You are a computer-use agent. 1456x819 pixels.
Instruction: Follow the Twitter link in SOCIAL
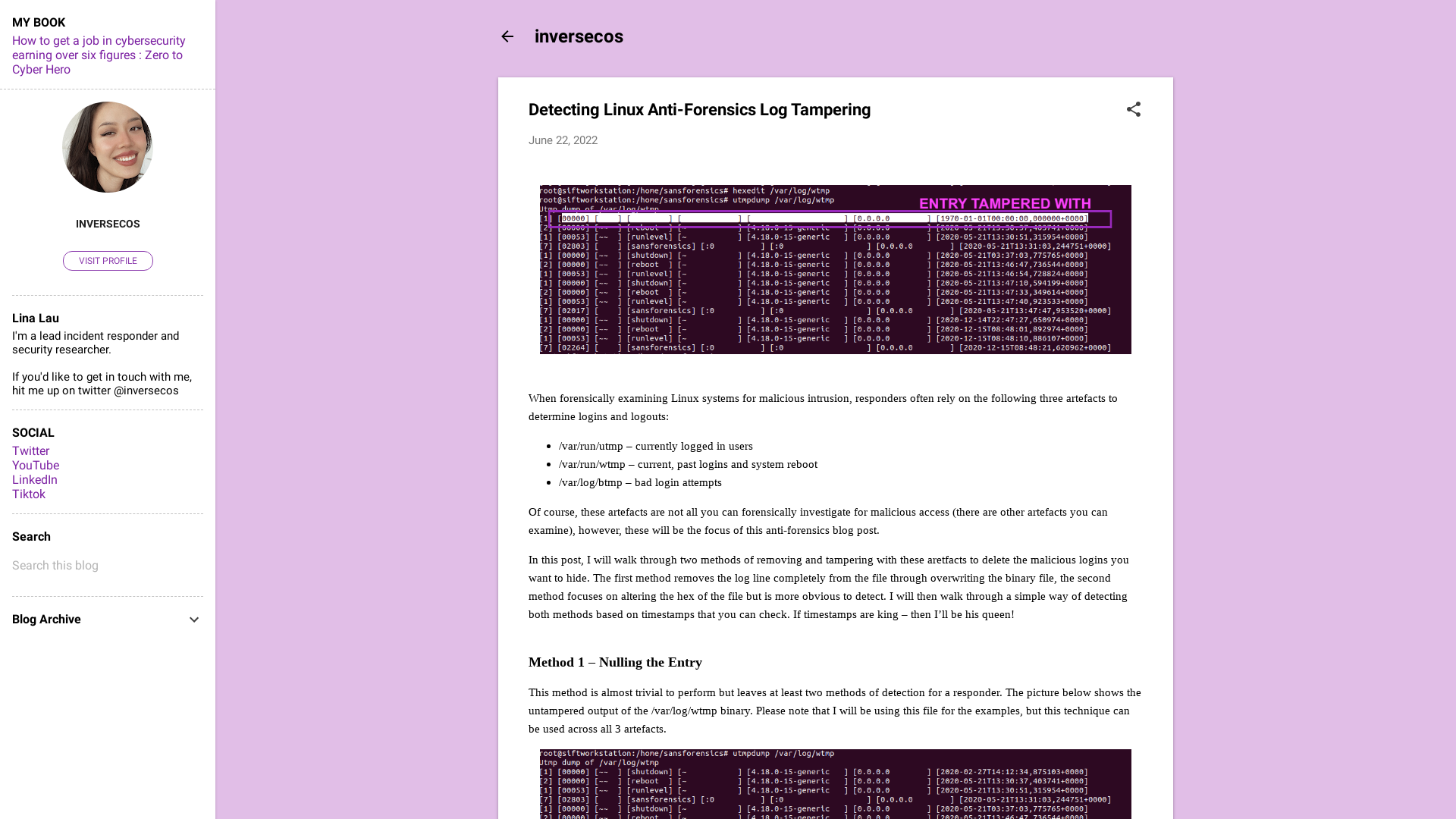click(30, 450)
